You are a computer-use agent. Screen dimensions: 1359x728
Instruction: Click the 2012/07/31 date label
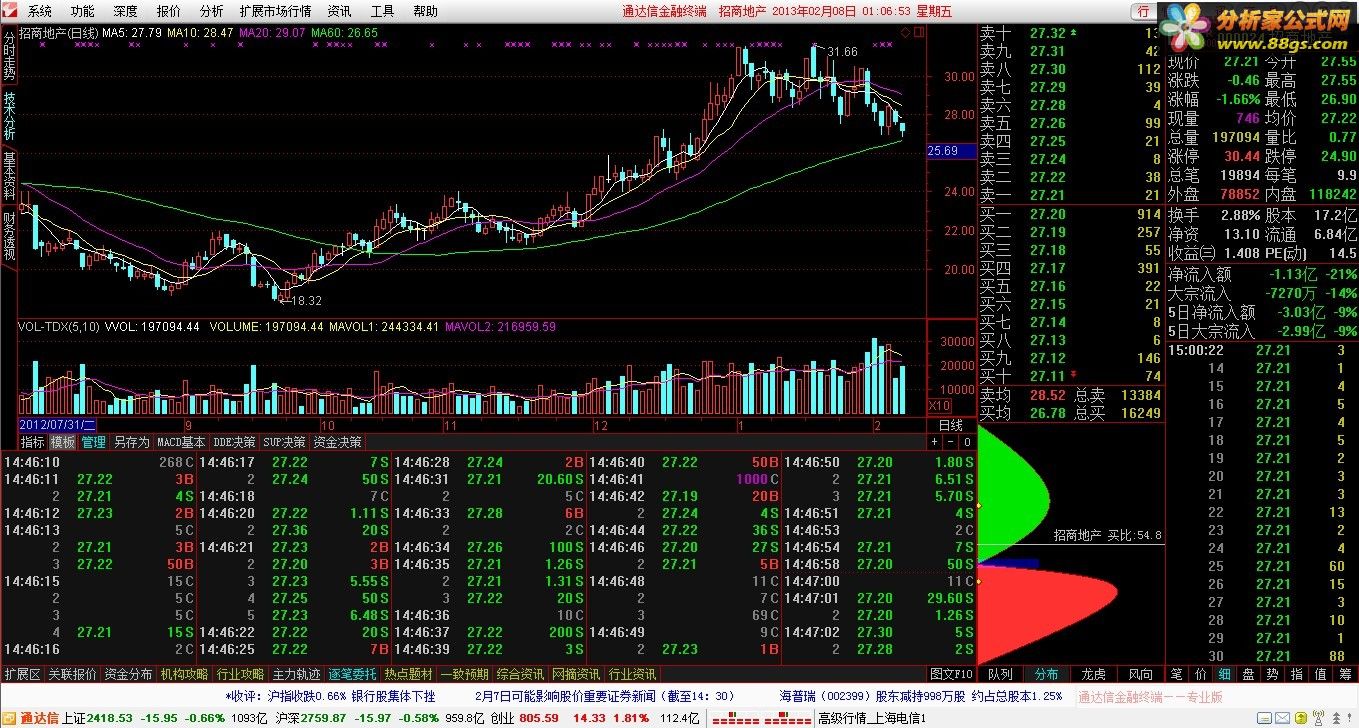click(x=60, y=425)
